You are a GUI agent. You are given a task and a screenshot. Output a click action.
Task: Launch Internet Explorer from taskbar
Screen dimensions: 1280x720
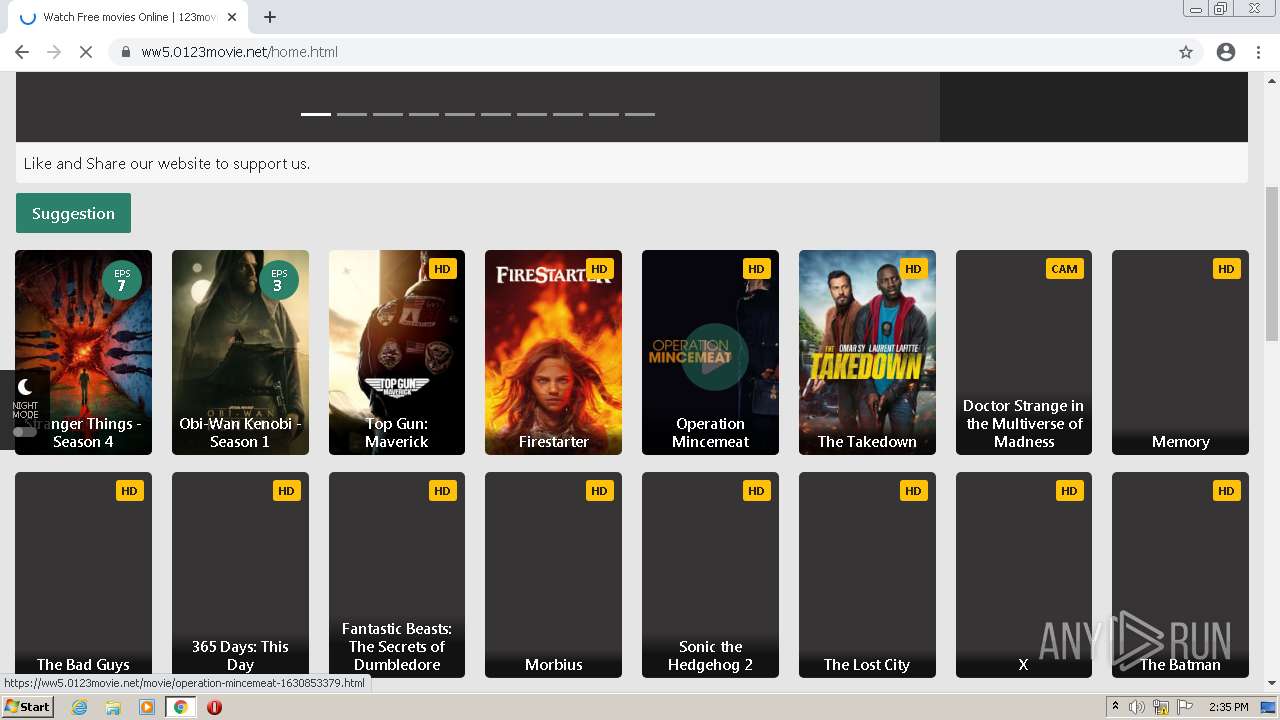79,707
